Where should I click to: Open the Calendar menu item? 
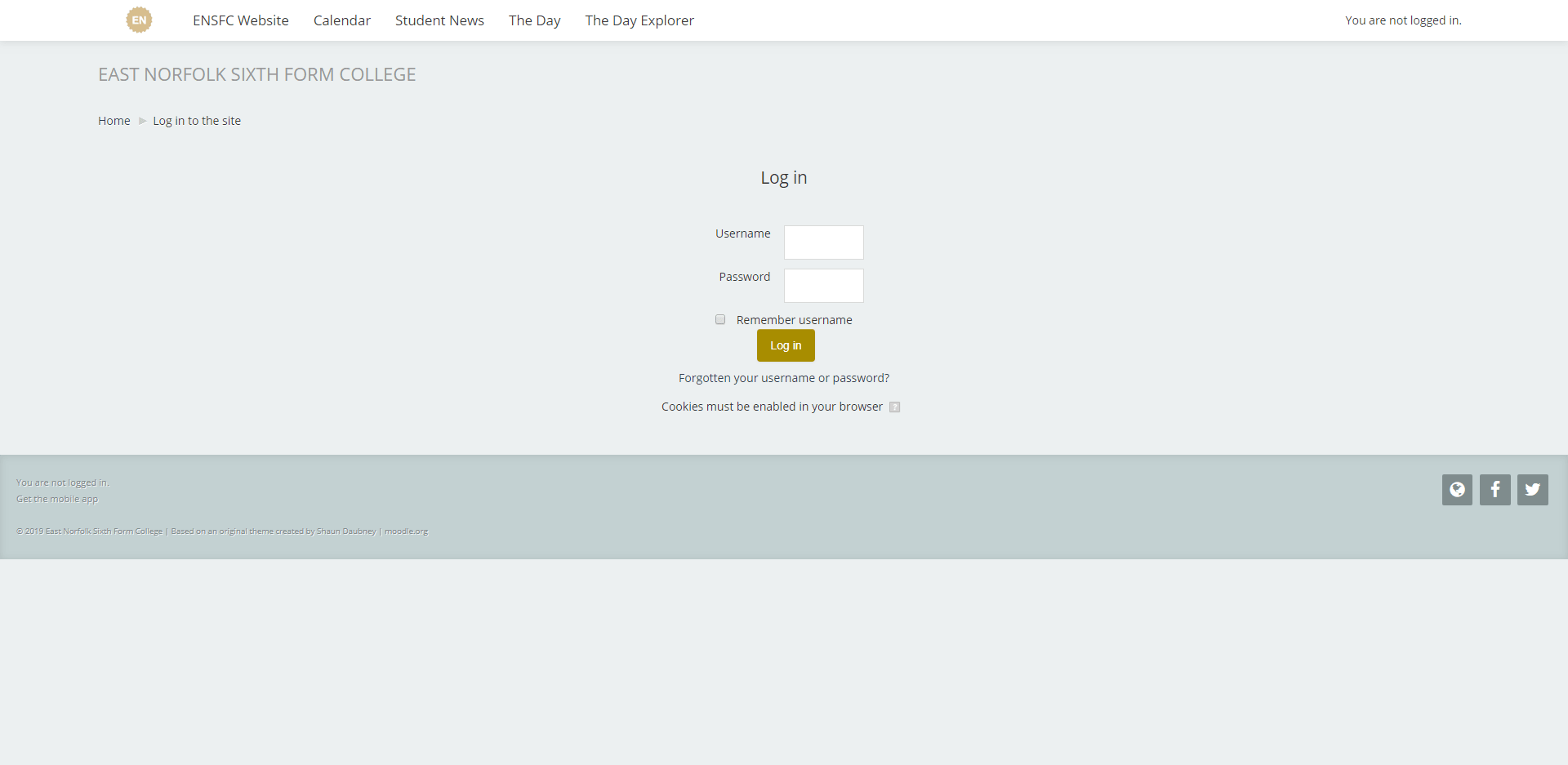point(342,20)
